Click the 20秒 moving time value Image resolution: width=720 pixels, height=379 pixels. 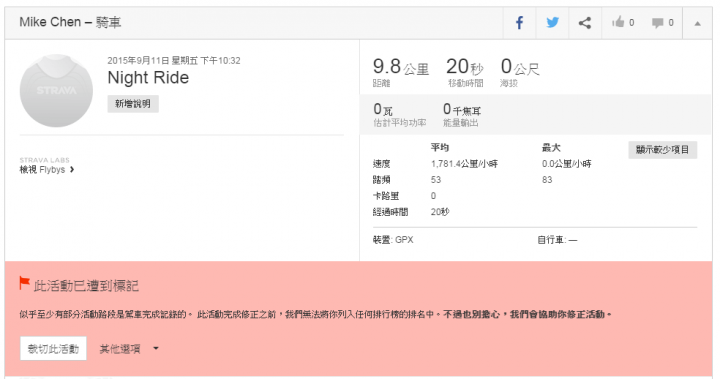point(465,67)
